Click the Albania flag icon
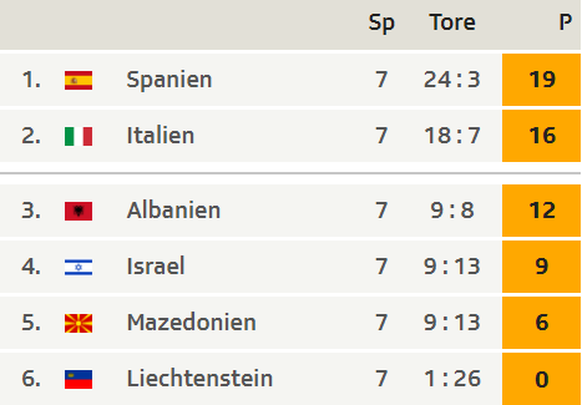 (x=78, y=211)
